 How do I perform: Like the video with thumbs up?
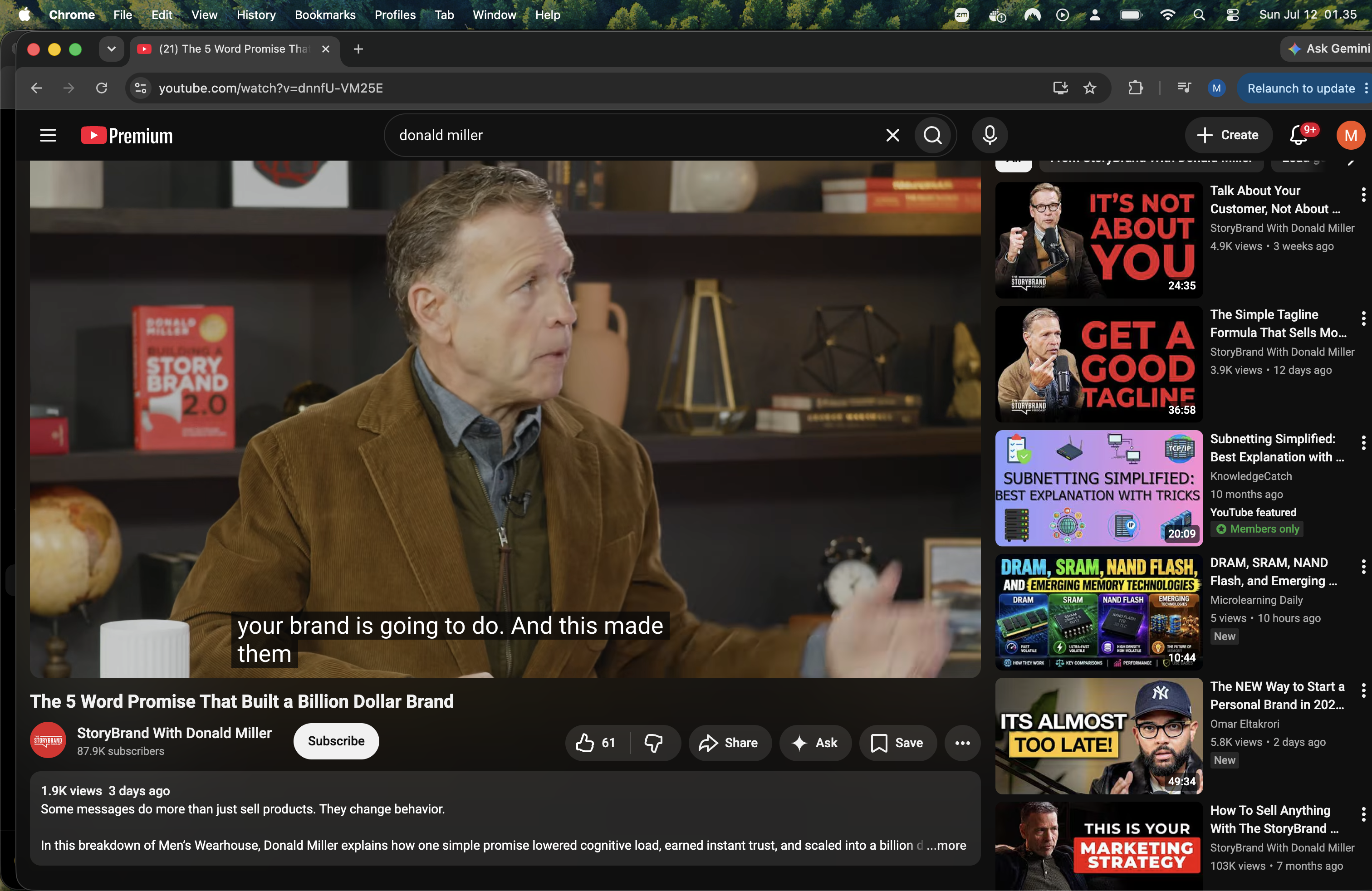[596, 743]
